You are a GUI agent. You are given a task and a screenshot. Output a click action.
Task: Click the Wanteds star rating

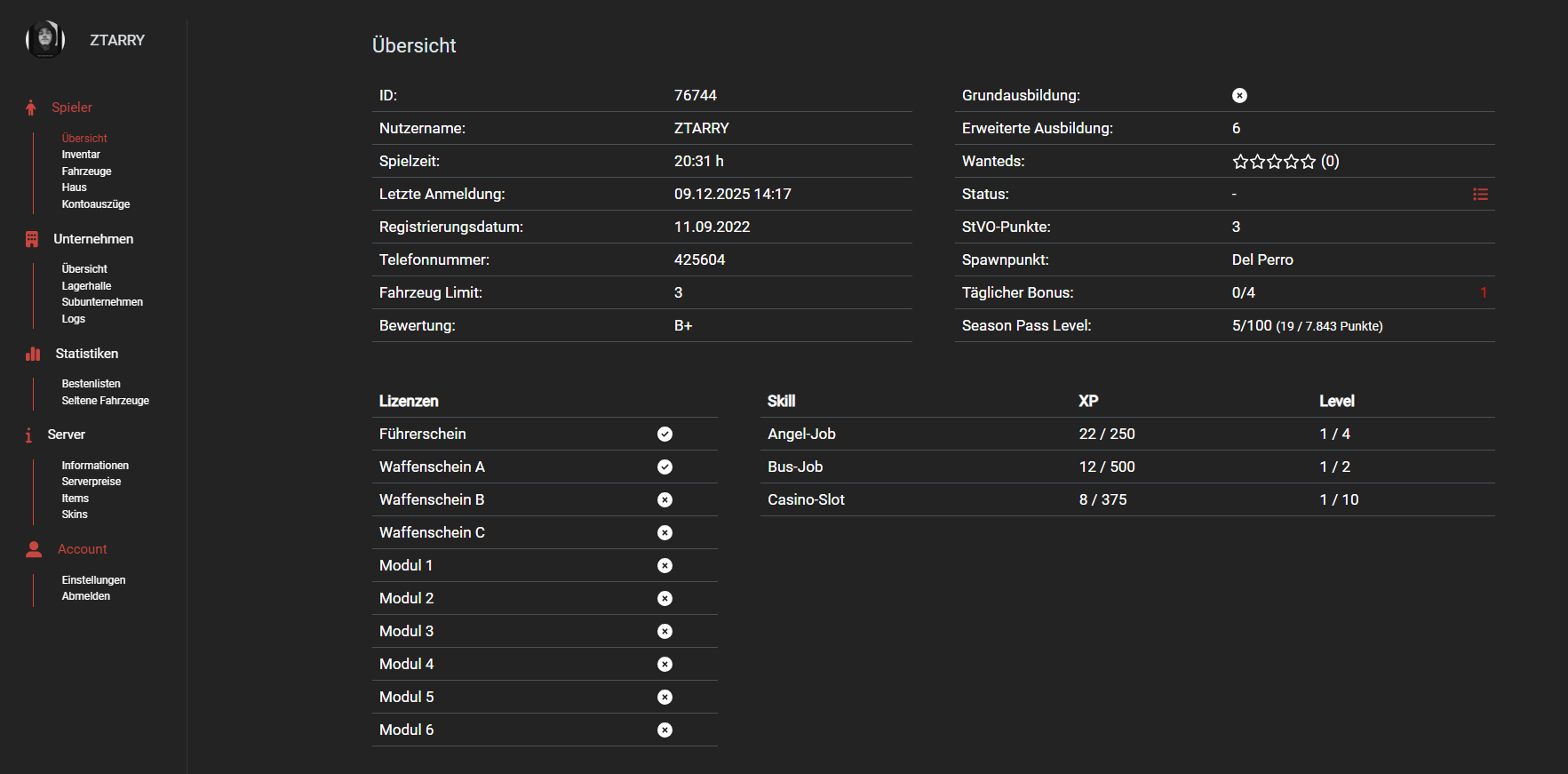(x=1274, y=162)
